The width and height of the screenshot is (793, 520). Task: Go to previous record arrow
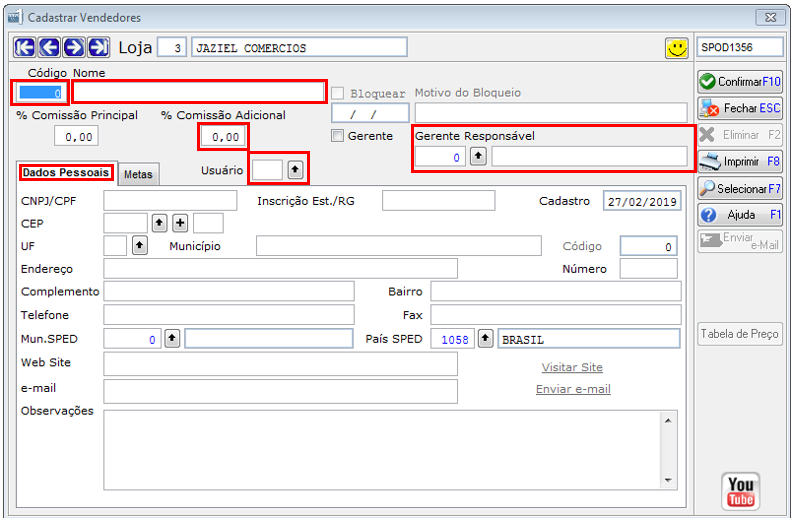pos(49,48)
